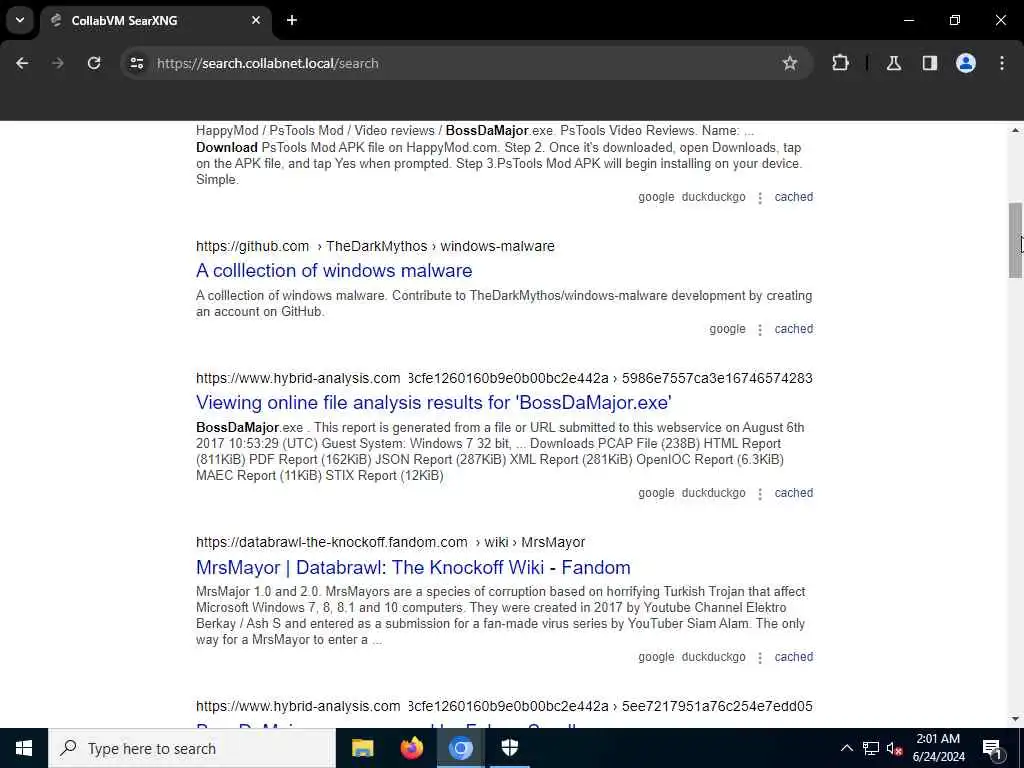Go back to previous page
This screenshot has height=768, width=1024.
(22, 63)
